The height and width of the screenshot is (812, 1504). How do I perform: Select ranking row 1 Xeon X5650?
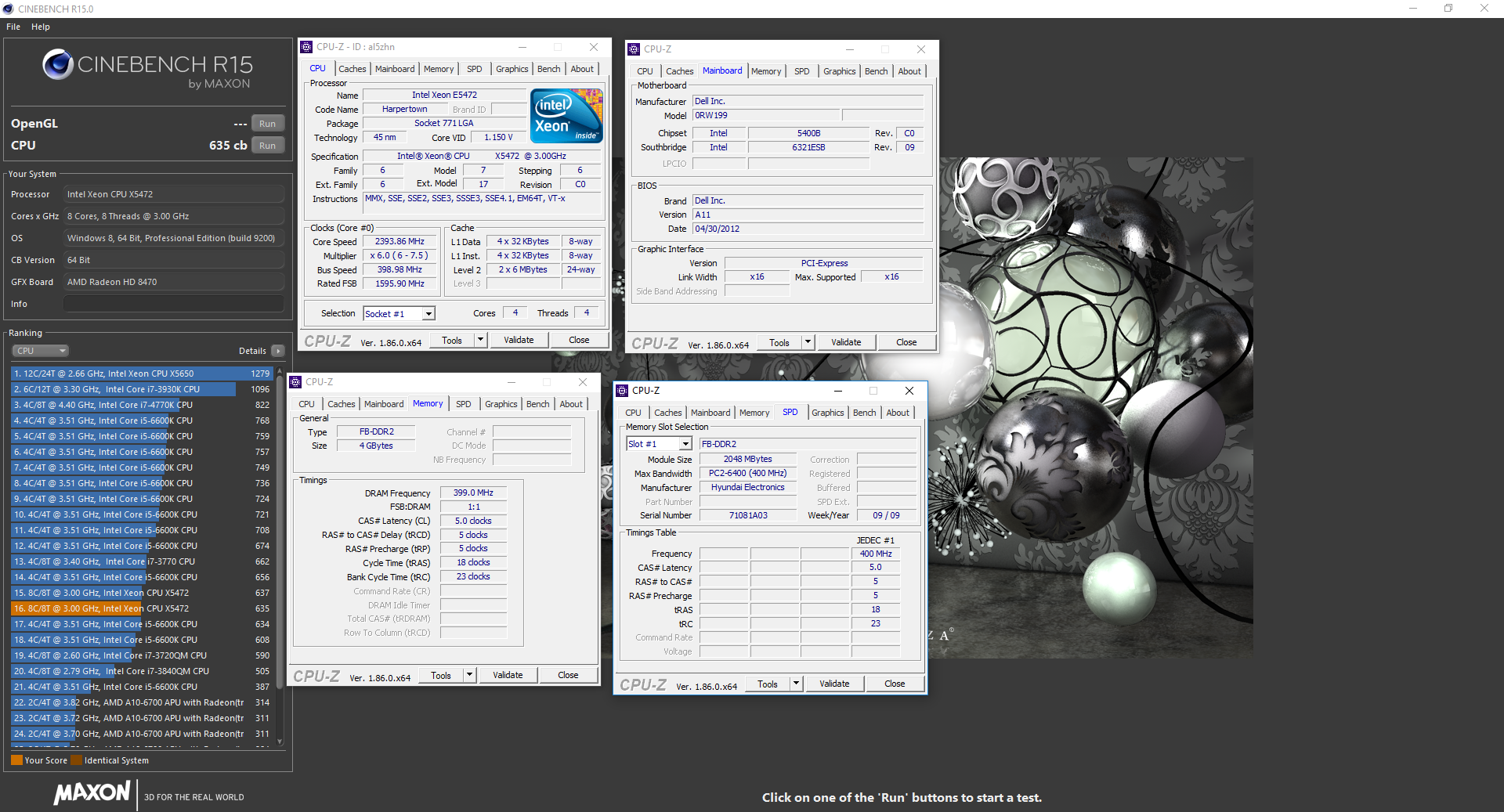(142, 374)
